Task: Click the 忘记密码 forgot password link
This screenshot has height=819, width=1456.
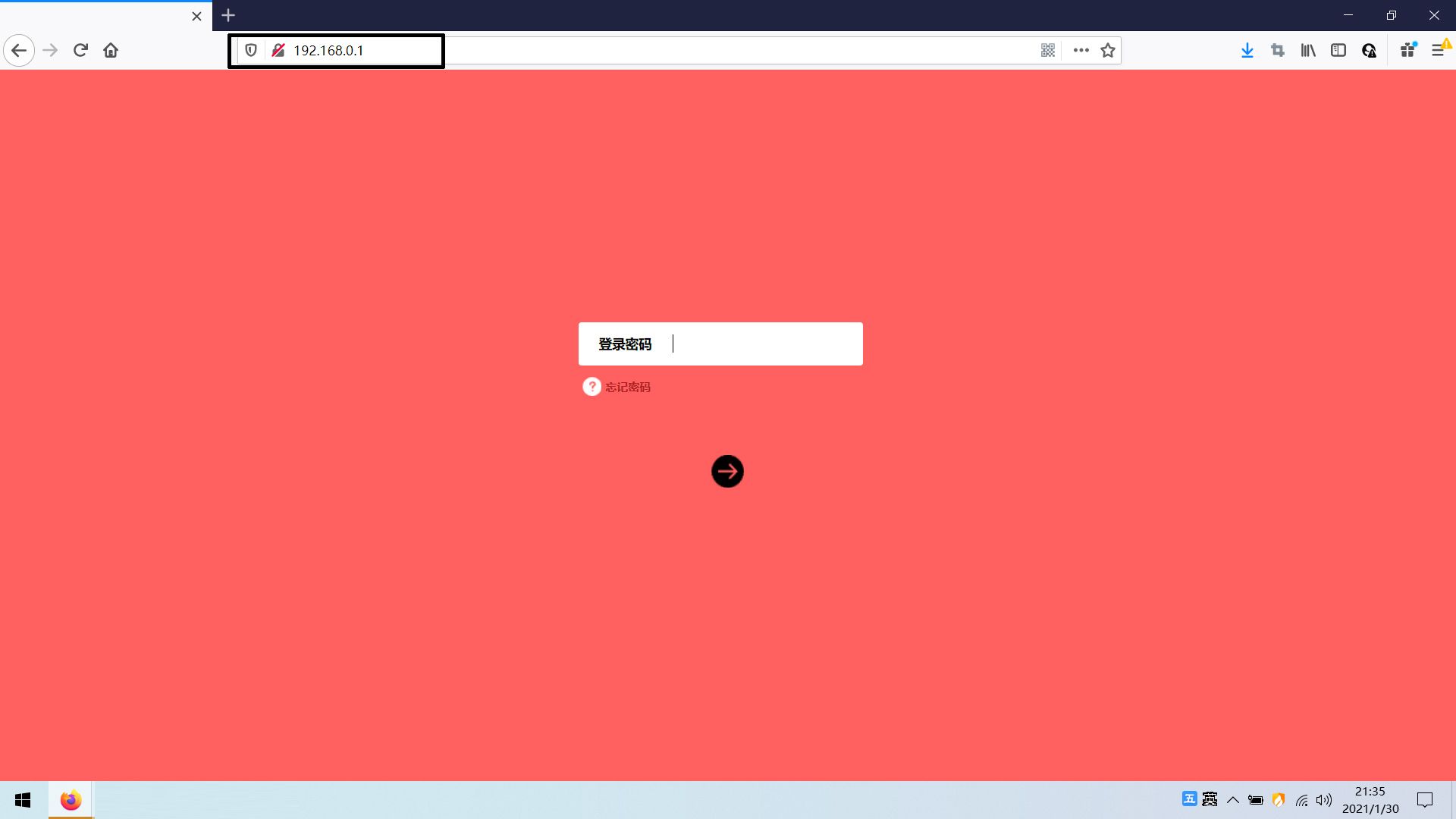Action: click(x=627, y=387)
